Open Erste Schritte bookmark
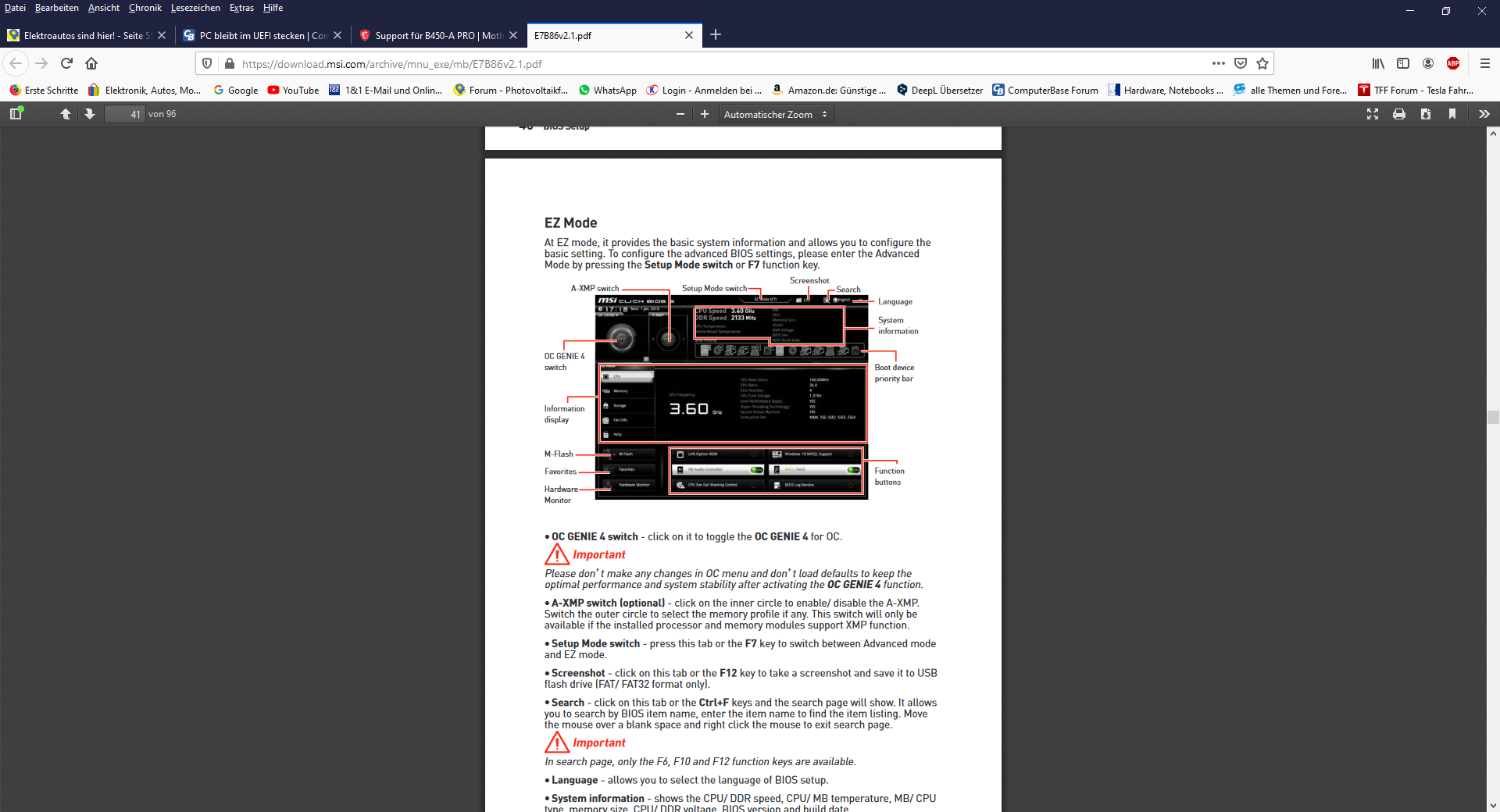 tap(44, 90)
